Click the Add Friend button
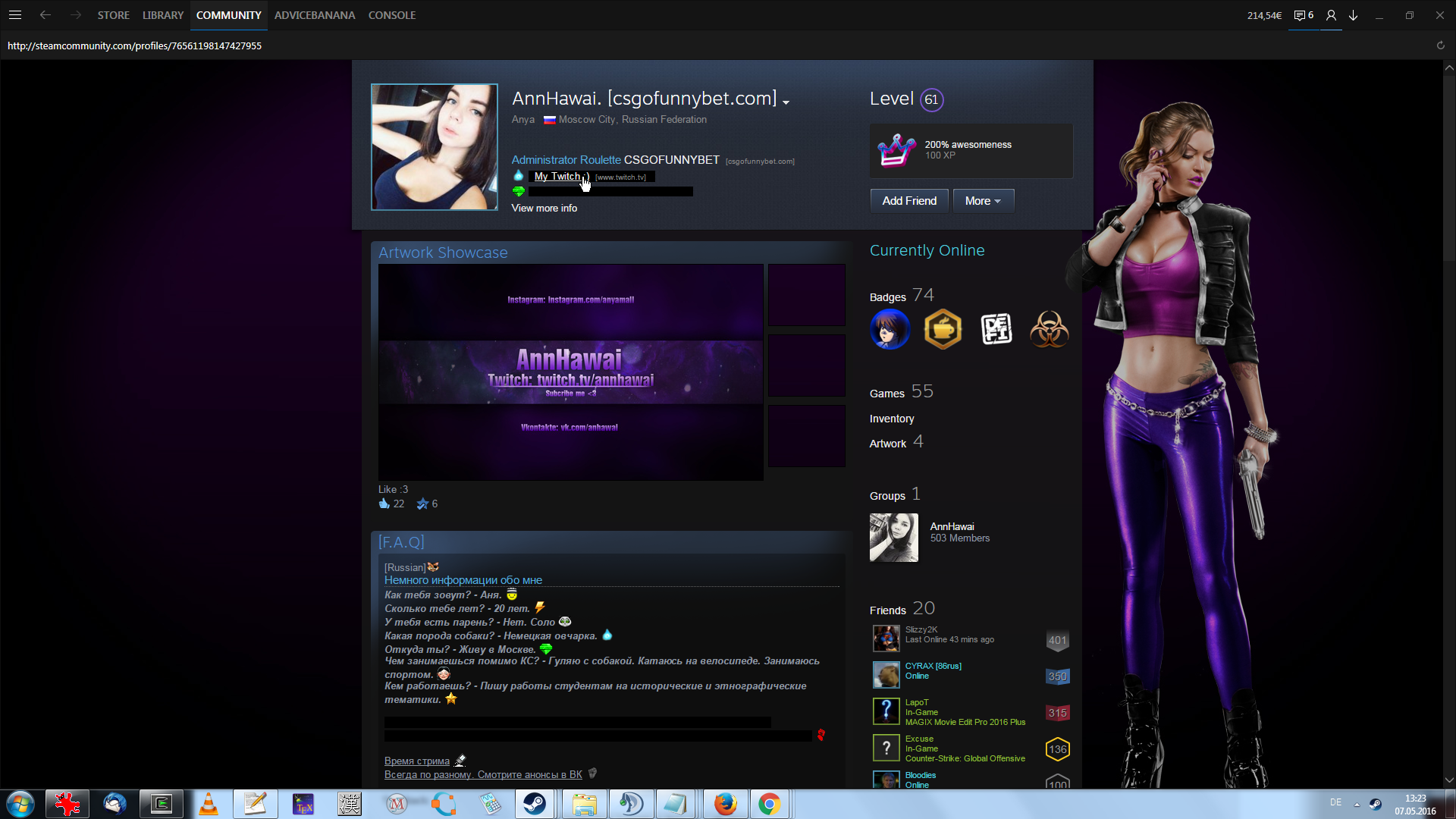 pyautogui.click(x=909, y=201)
